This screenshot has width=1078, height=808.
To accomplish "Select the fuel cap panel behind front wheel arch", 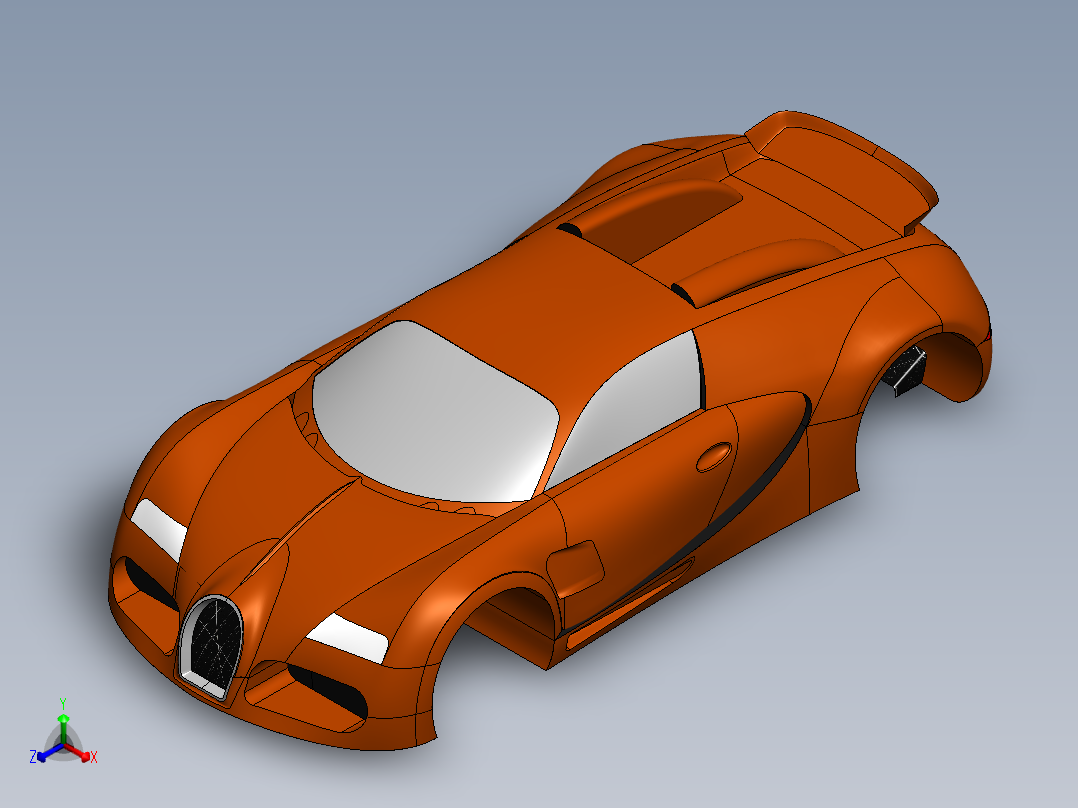I will pos(575,567).
